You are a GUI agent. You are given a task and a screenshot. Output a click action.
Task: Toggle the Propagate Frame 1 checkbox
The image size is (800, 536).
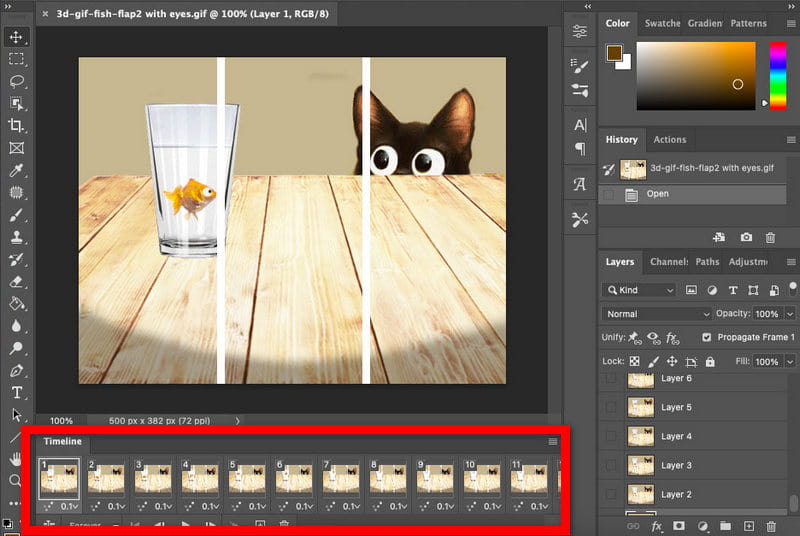(x=707, y=338)
